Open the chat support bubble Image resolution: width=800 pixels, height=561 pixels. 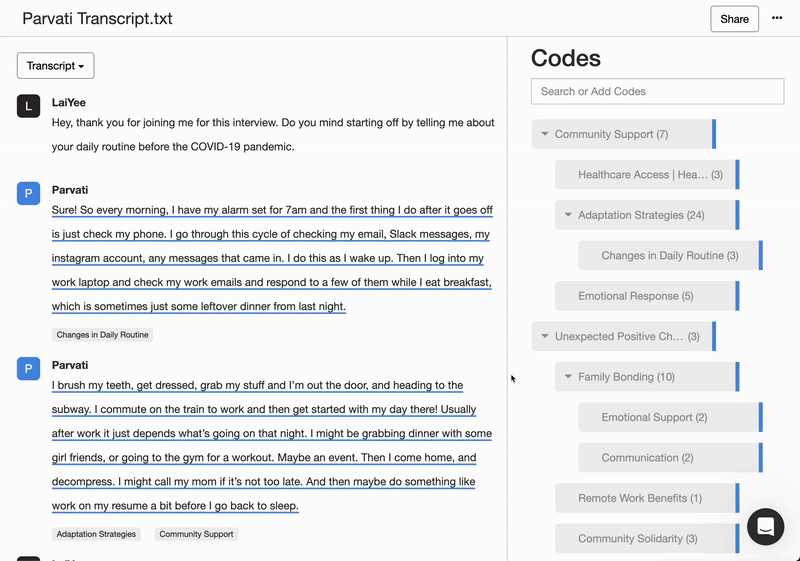[x=765, y=526]
